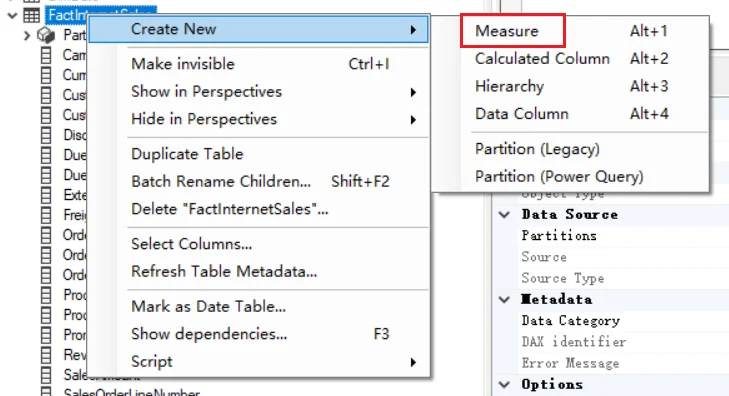Choose Mark as Date Table option
Viewport: 729px width, 396px height.
pos(258,306)
